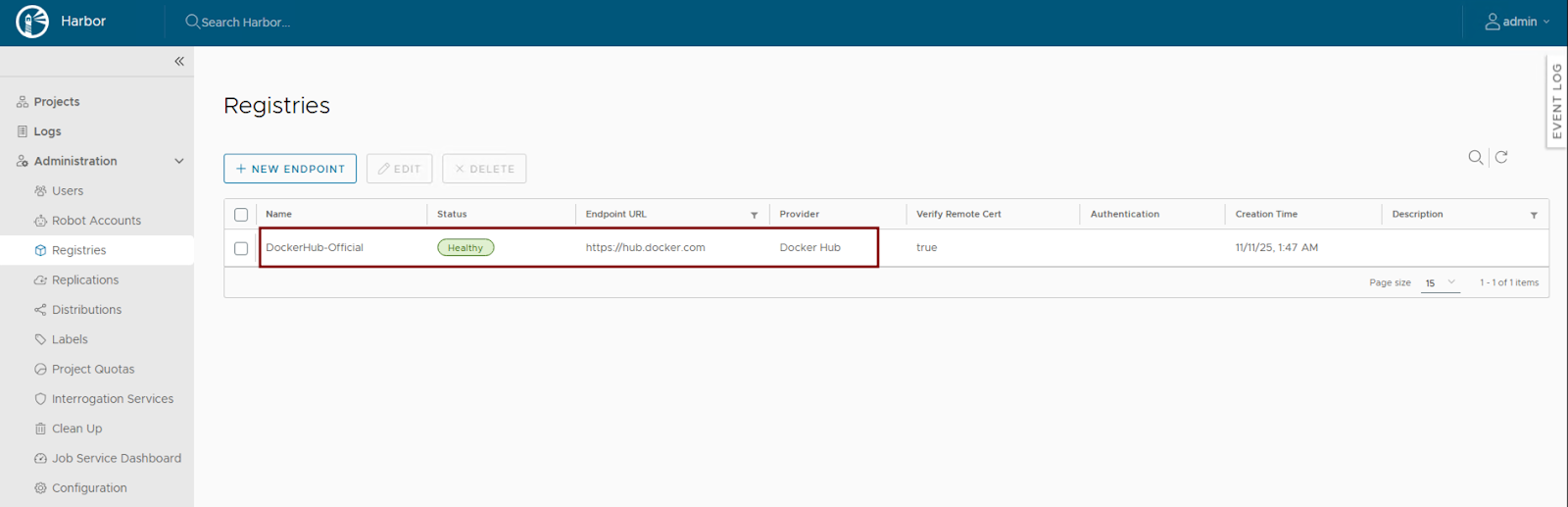
Task: Click the search magnifier icon in header
Action: pyautogui.click(x=192, y=22)
